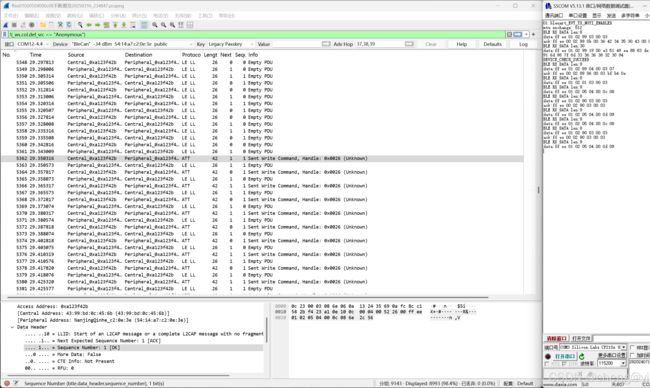
Task: Click SSCOM open file button
Action: pos(581,339)
